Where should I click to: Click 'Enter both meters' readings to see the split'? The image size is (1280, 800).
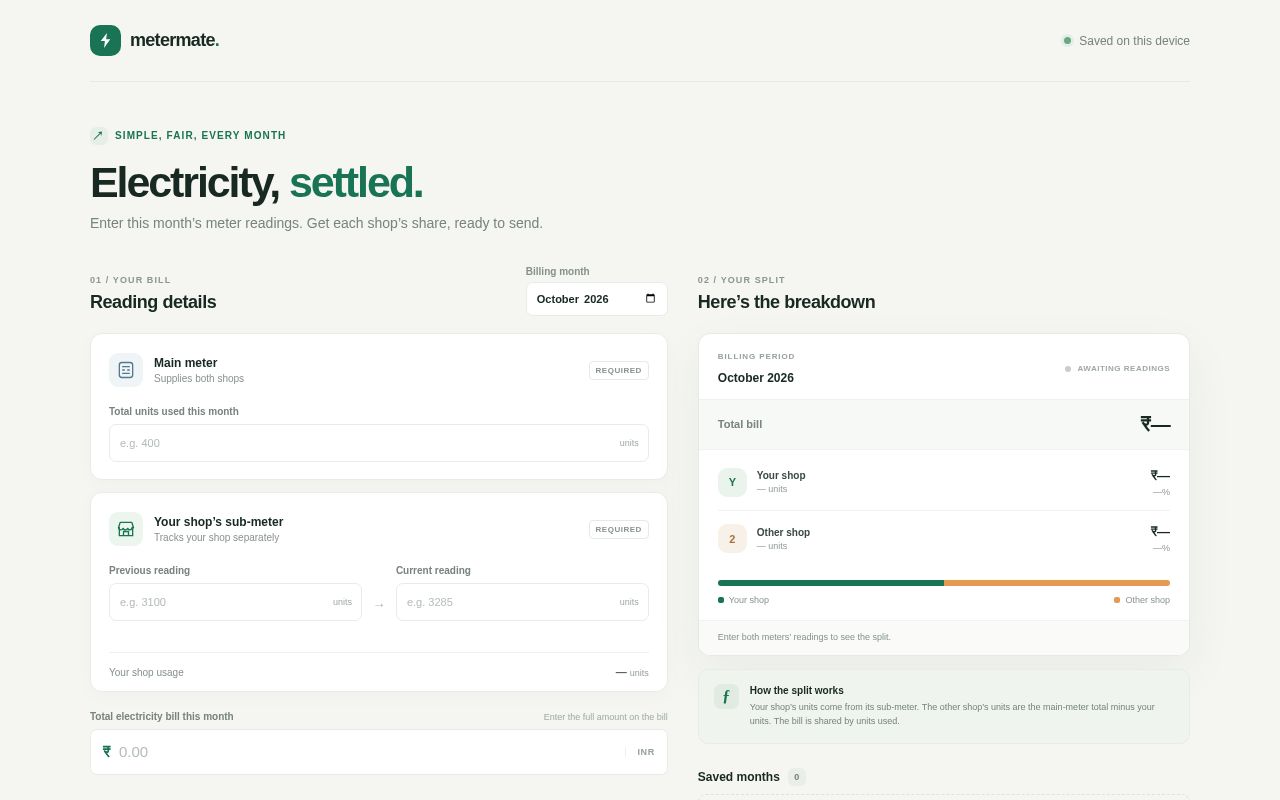tap(804, 637)
